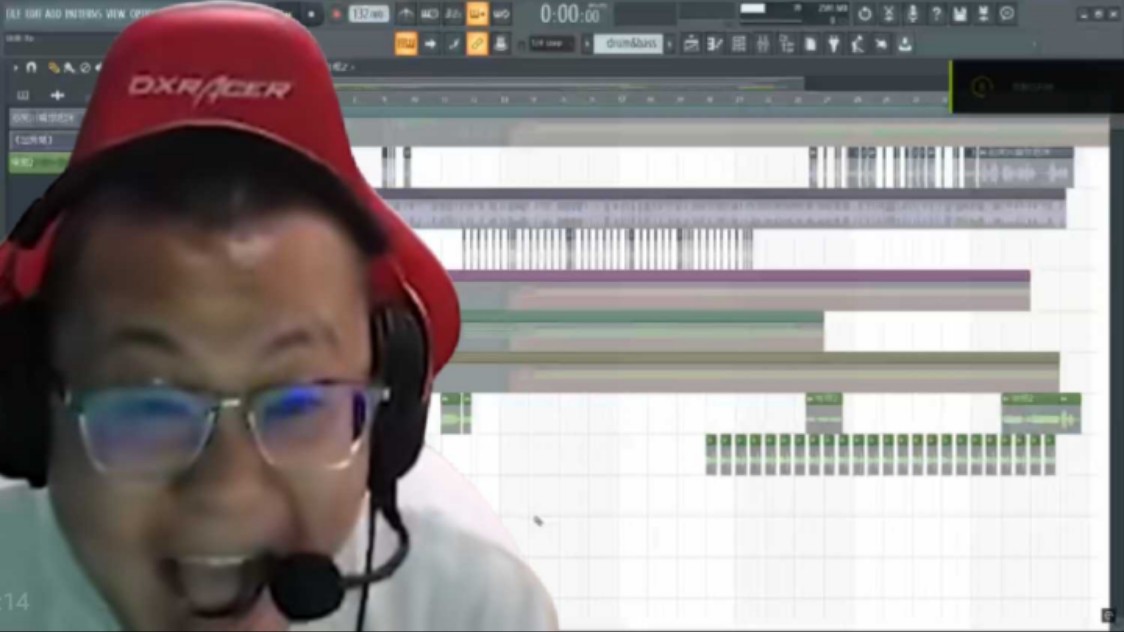Open the mixer window icon
1124x632 pixels.
(762, 44)
